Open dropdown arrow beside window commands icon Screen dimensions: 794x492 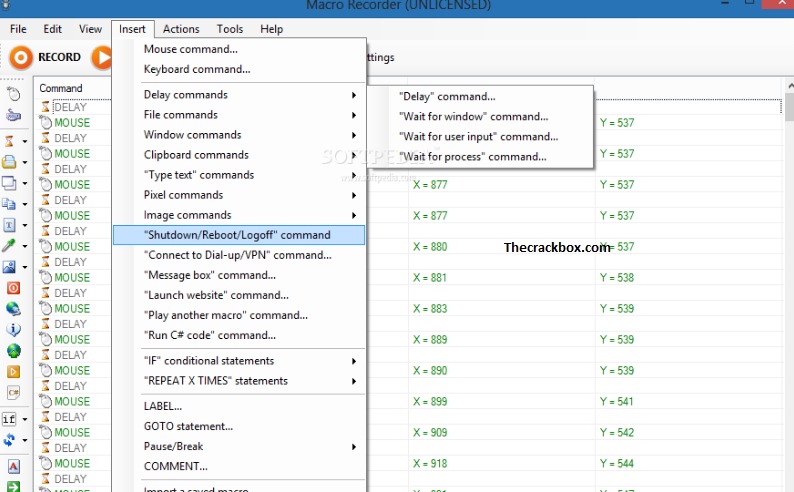pyautogui.click(x=25, y=183)
